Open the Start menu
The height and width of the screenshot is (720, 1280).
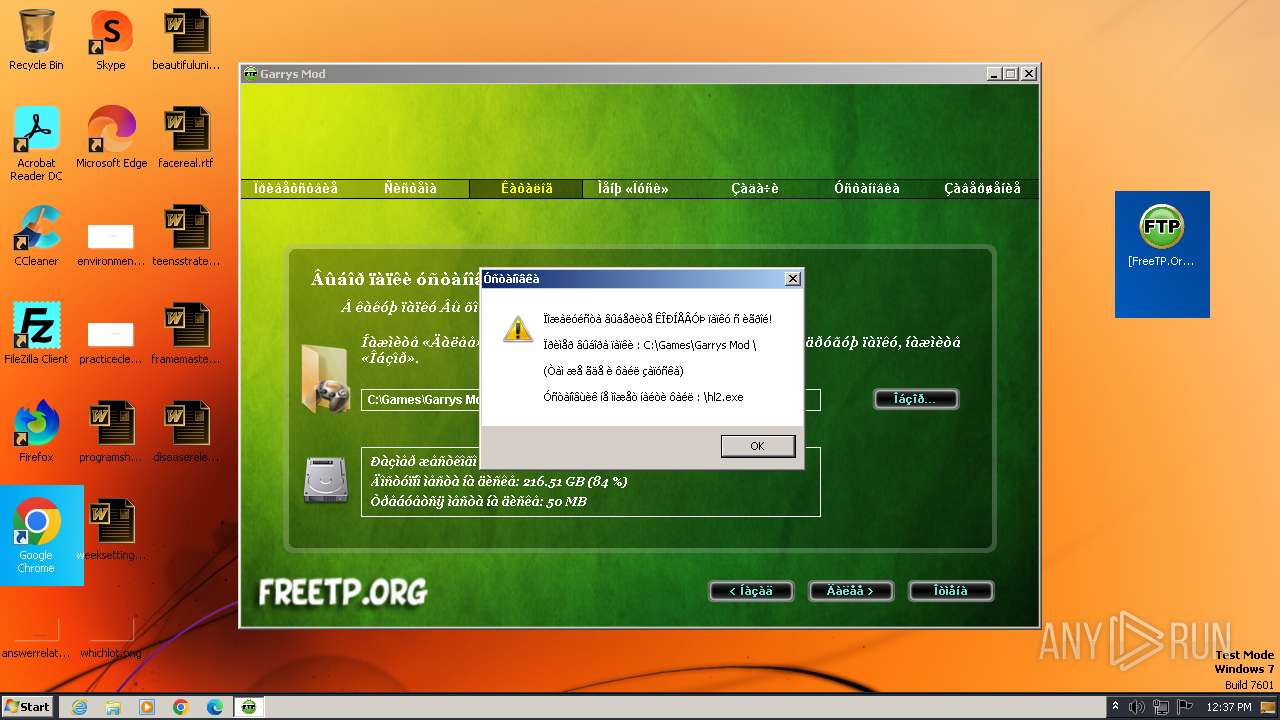28,706
